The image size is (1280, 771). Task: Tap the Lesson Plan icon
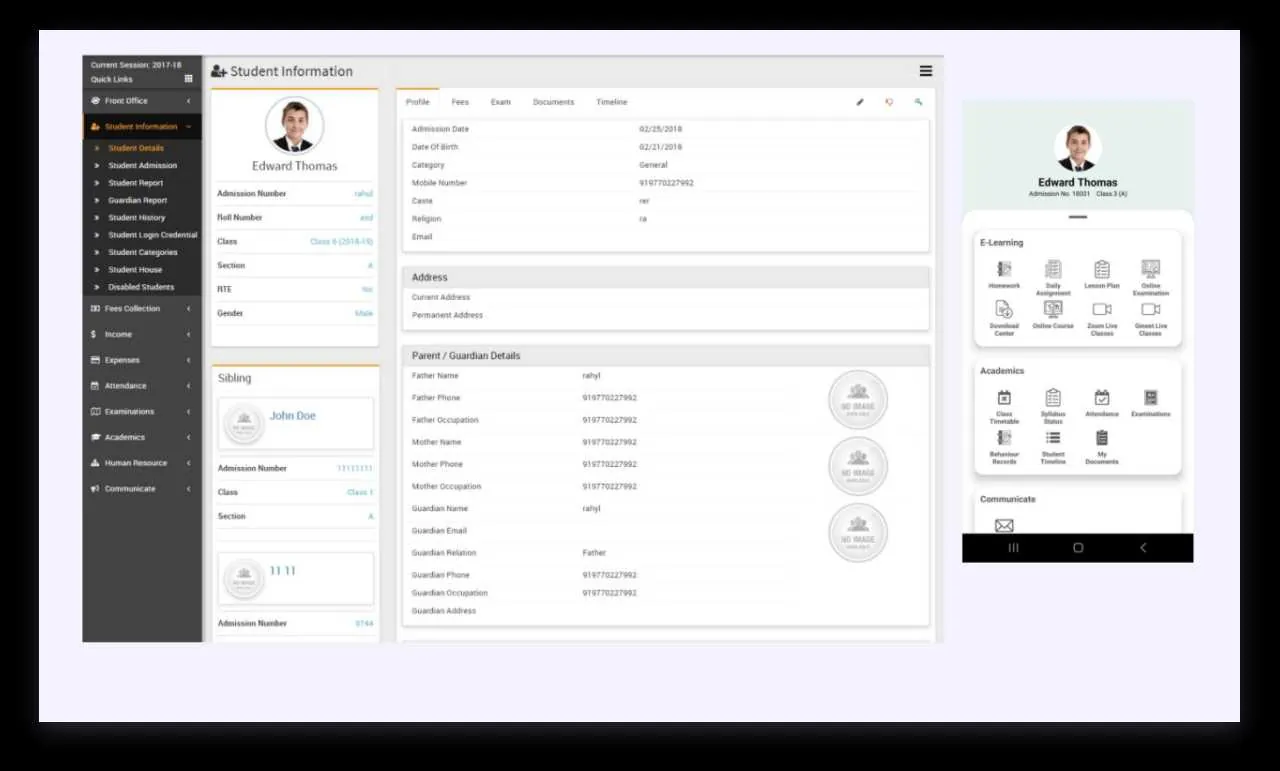(x=1102, y=274)
